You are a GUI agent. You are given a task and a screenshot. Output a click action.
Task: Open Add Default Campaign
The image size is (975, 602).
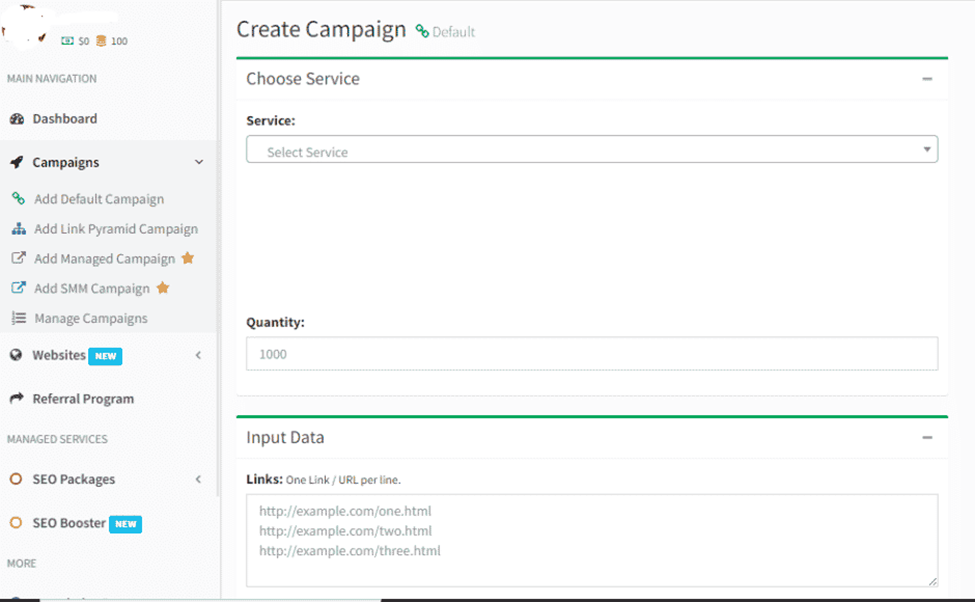(x=98, y=199)
